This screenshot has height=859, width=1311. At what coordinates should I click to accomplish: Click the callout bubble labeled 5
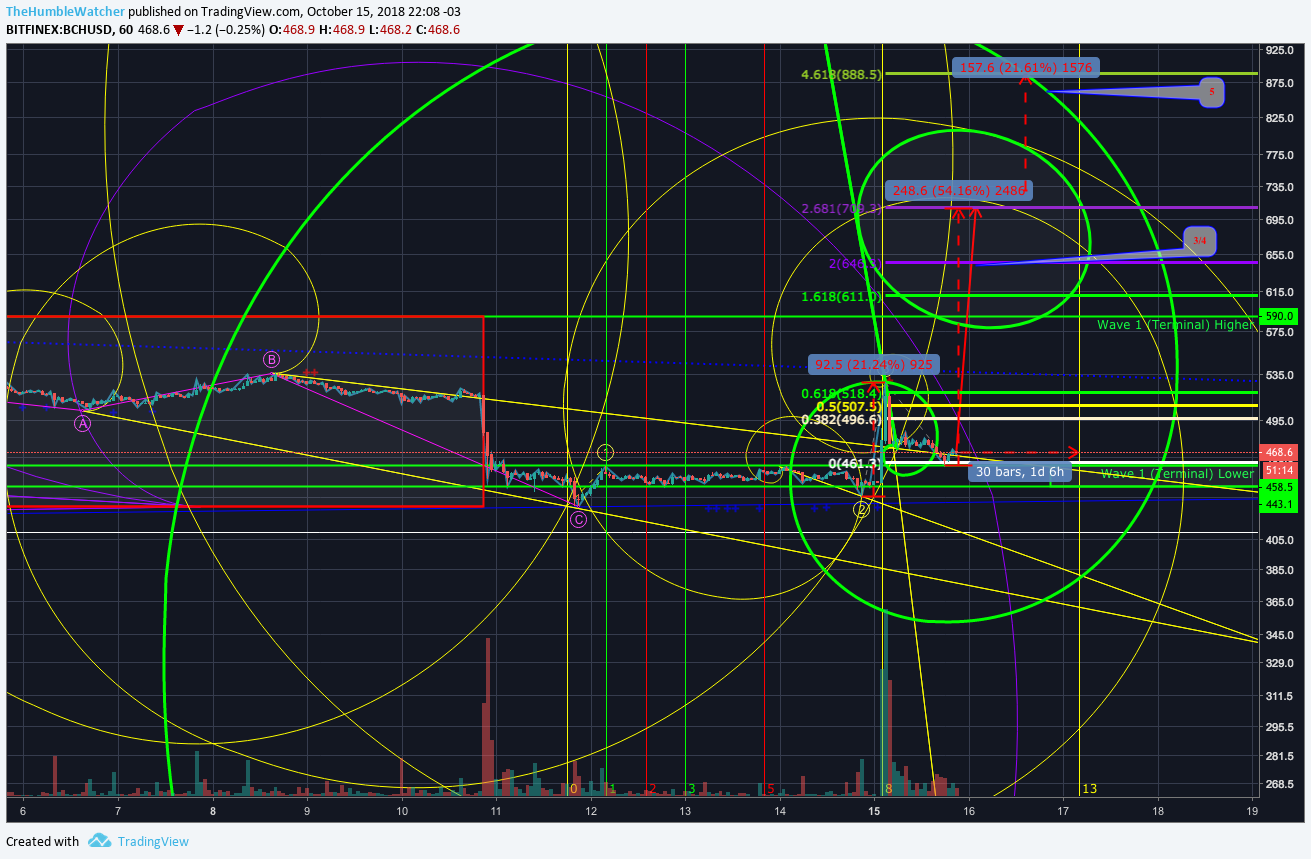tap(1211, 92)
